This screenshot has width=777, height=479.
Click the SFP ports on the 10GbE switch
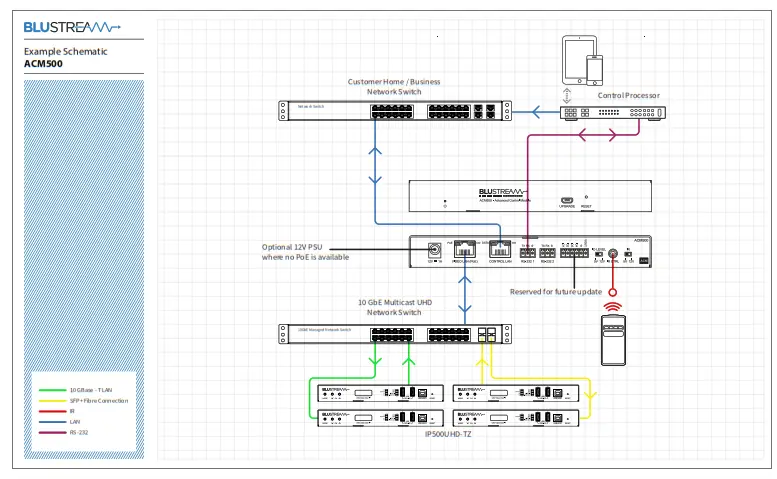pyautogui.click(x=487, y=334)
